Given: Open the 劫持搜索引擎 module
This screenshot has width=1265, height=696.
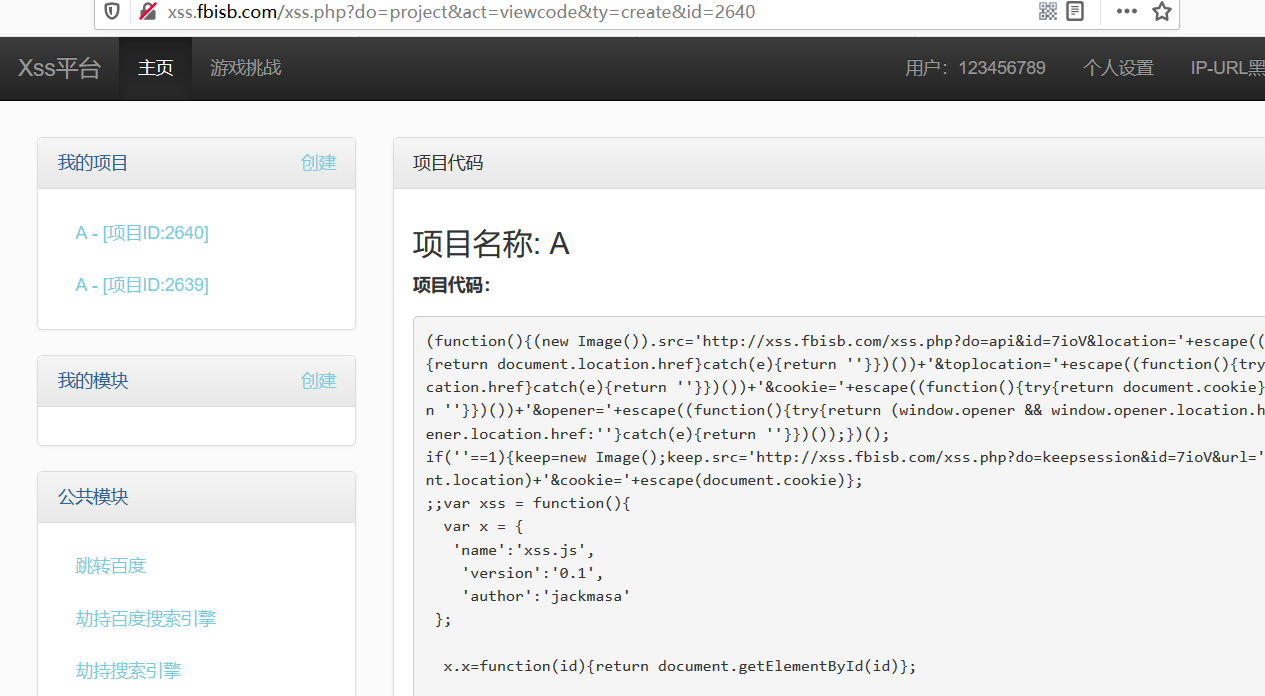Looking at the screenshot, I should 128,671.
